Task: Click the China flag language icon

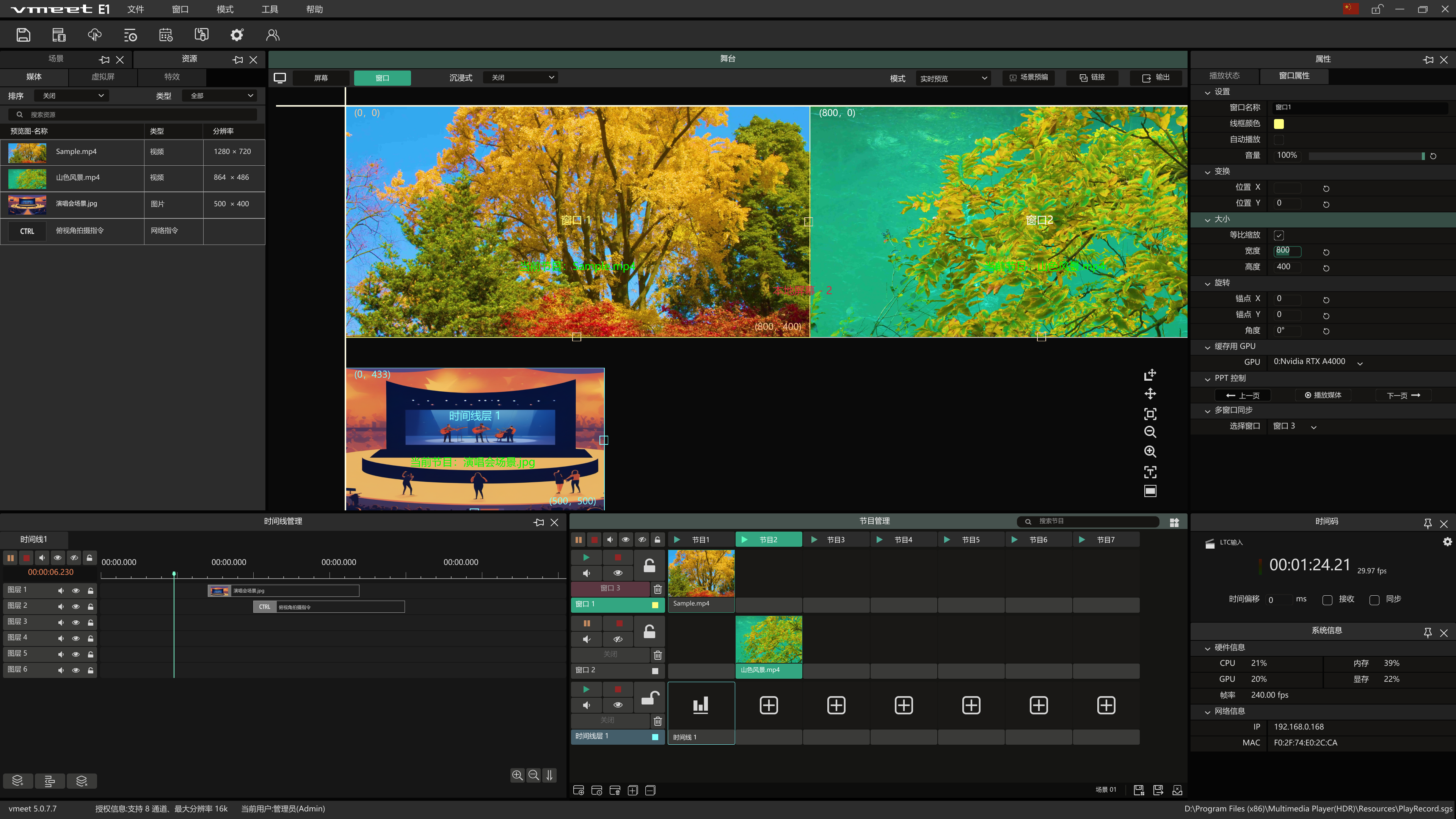Action: coord(1351,9)
